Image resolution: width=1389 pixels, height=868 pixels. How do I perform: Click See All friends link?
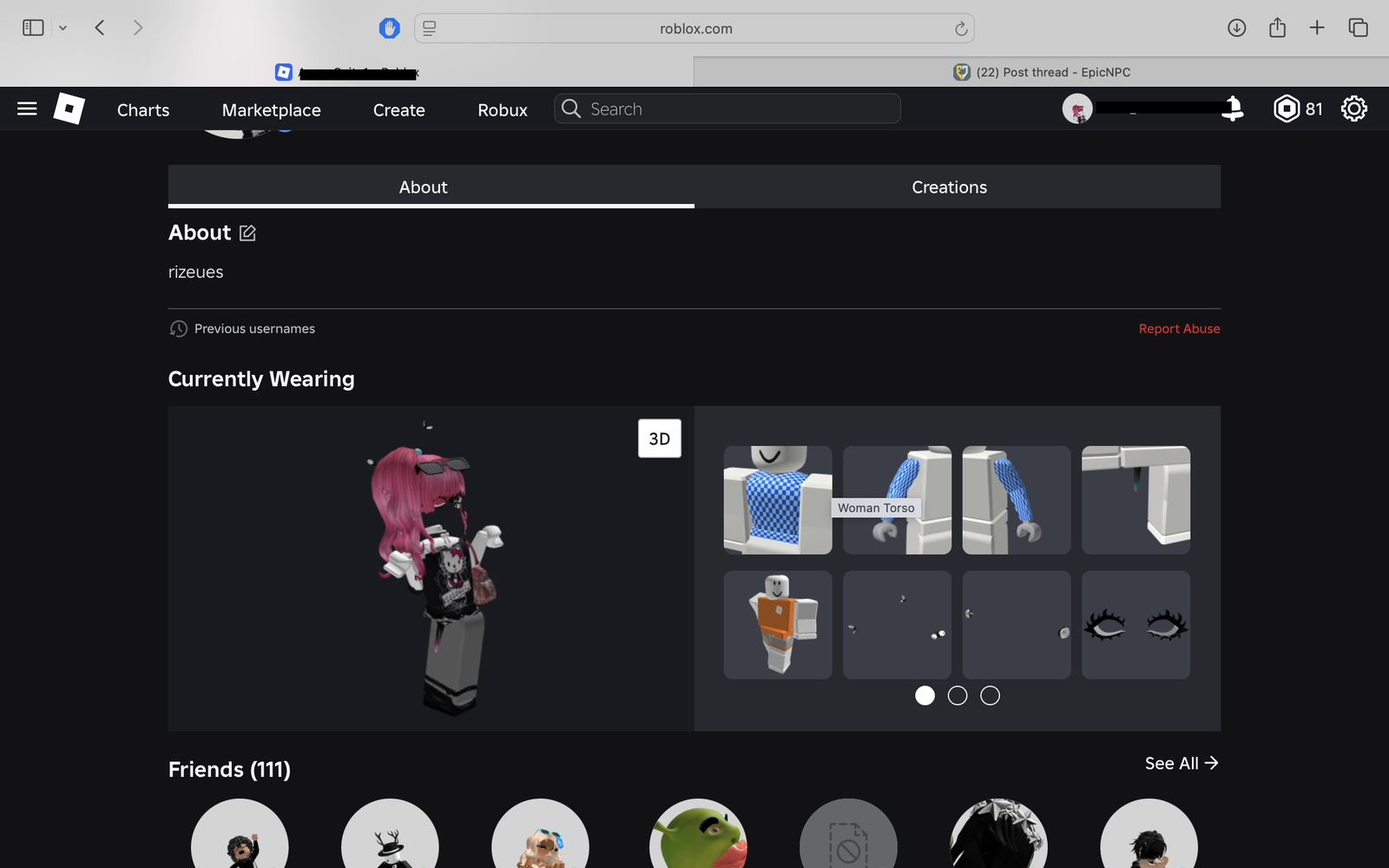click(x=1182, y=763)
